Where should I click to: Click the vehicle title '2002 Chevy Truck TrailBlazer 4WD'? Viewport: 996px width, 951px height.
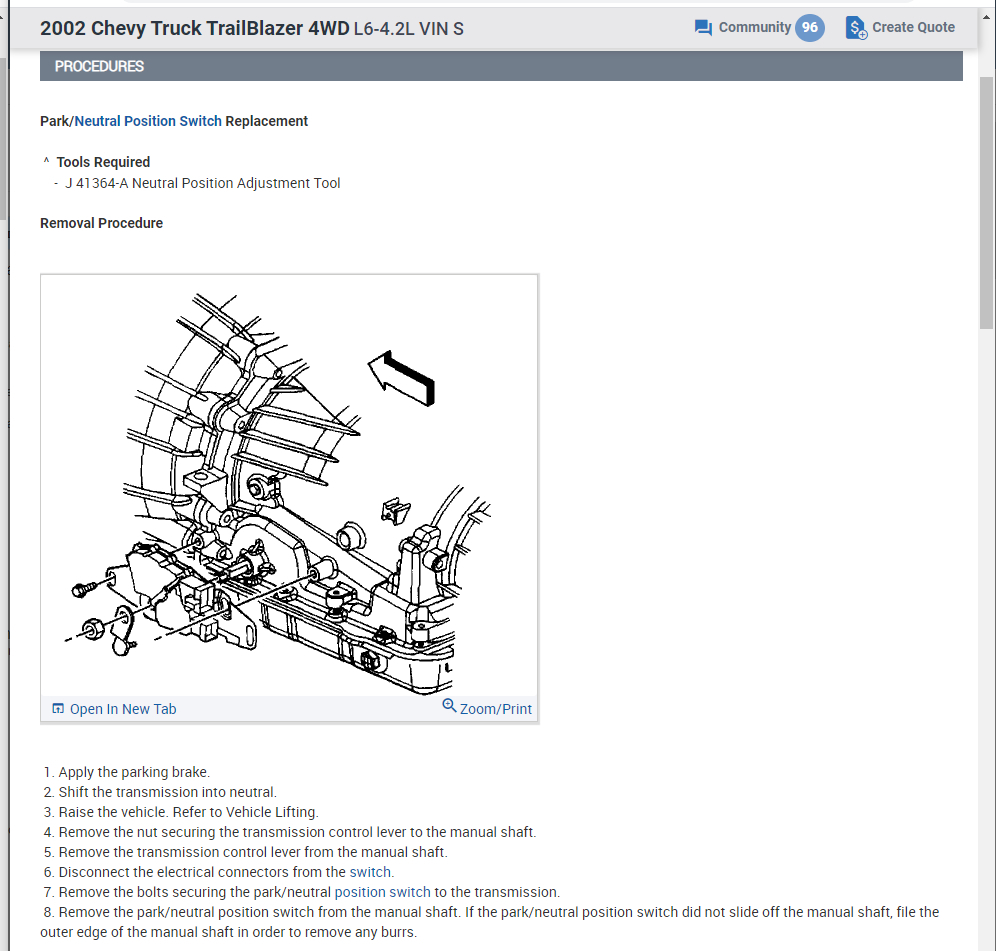(194, 29)
